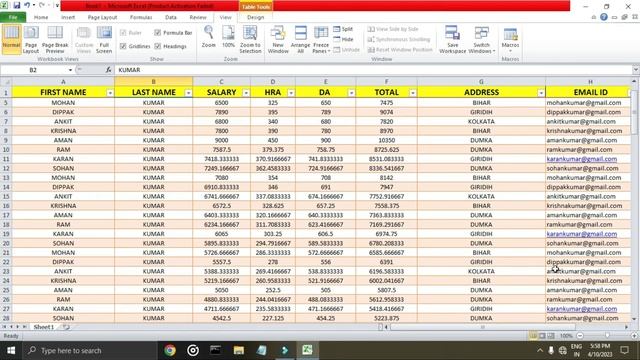Click Zoom to Selection

tap(250, 40)
